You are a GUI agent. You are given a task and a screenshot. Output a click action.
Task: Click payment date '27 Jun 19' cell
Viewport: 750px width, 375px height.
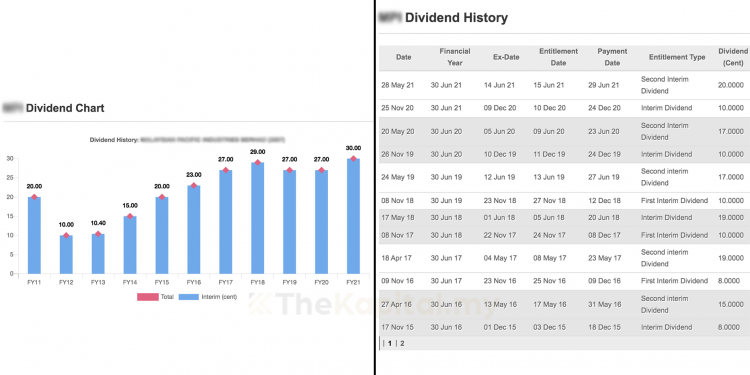[x=604, y=177]
